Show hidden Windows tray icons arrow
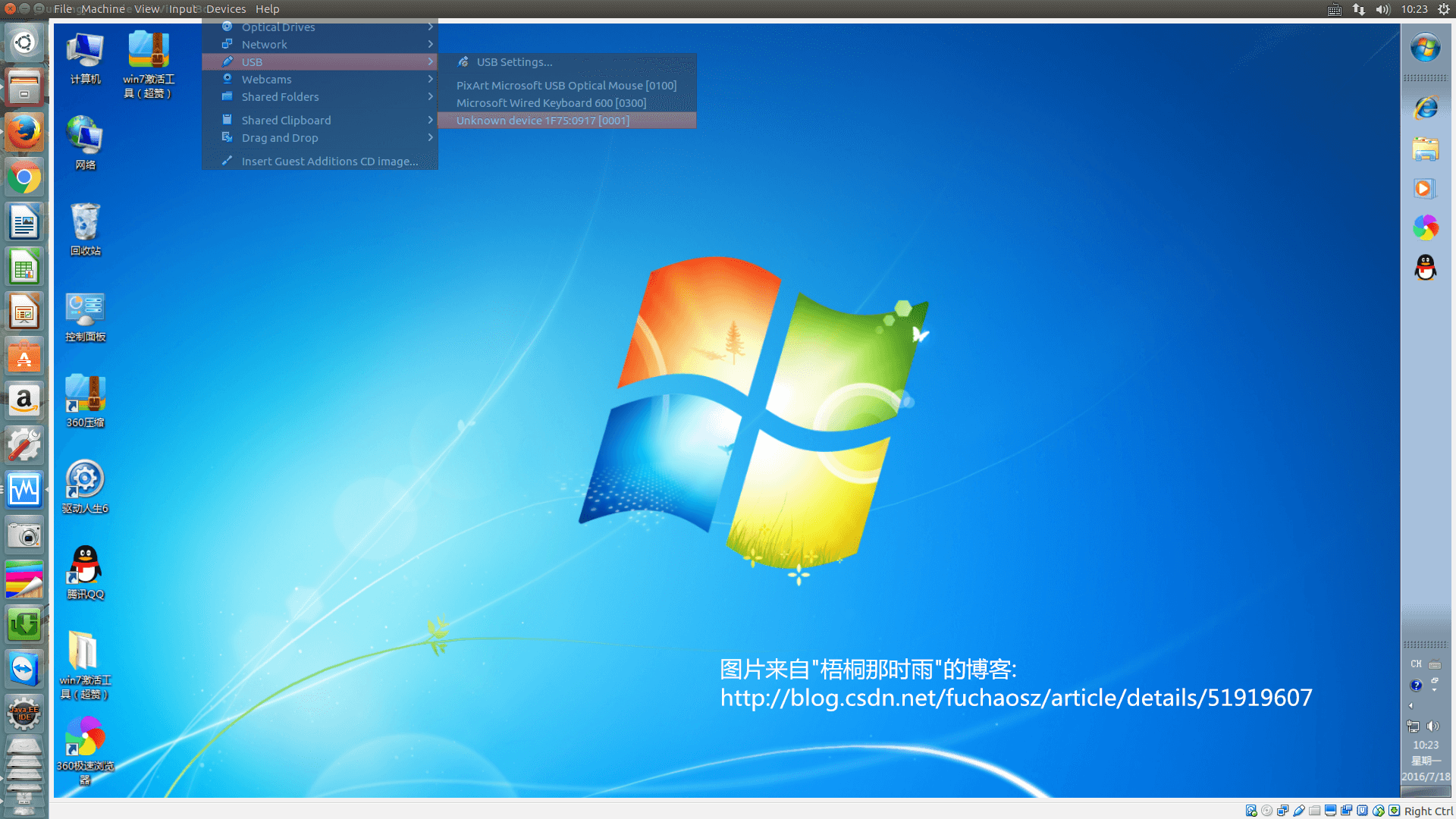This screenshot has width=1456, height=819. [1410, 706]
